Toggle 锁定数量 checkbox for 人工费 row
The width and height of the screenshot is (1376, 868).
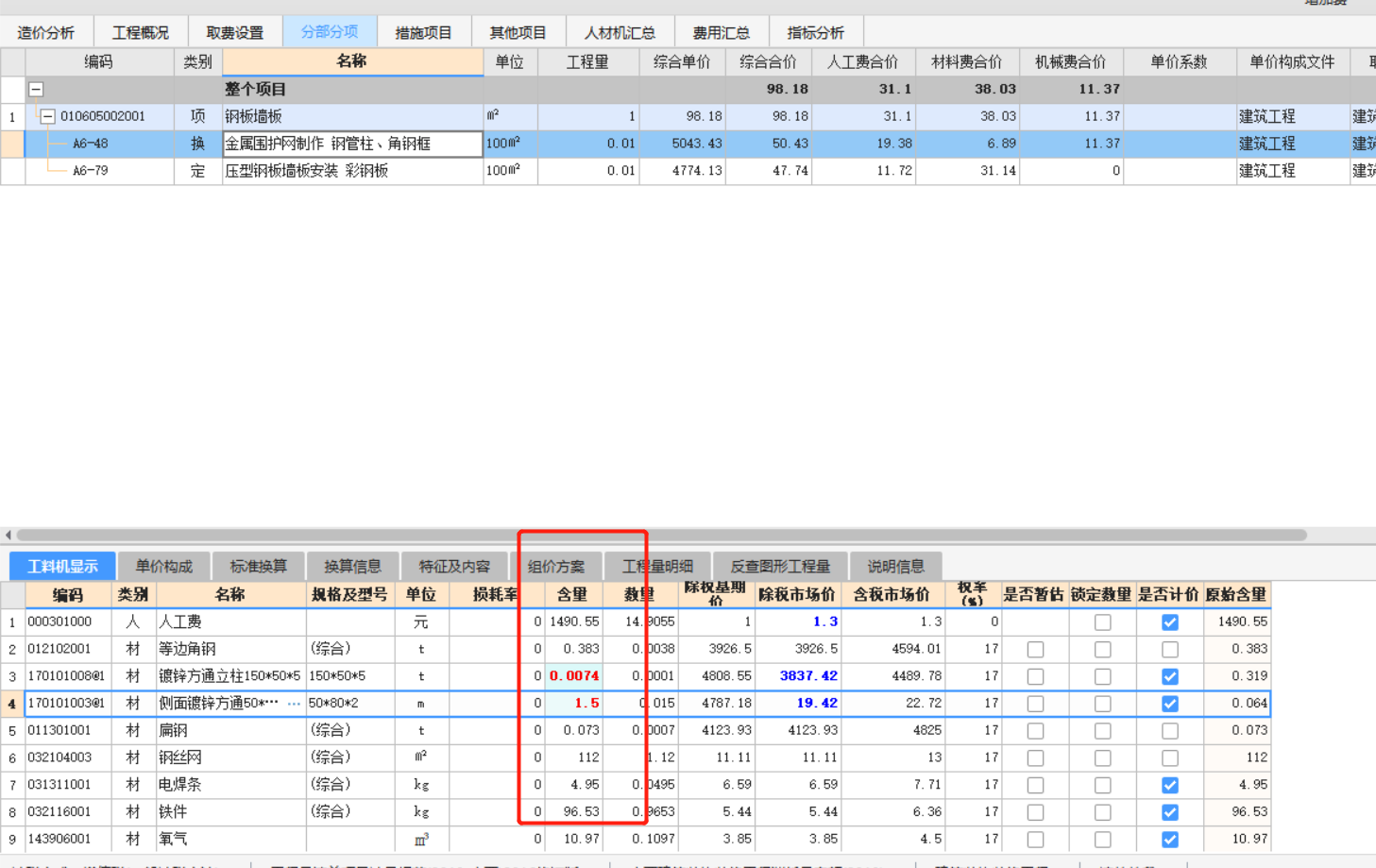1102,622
